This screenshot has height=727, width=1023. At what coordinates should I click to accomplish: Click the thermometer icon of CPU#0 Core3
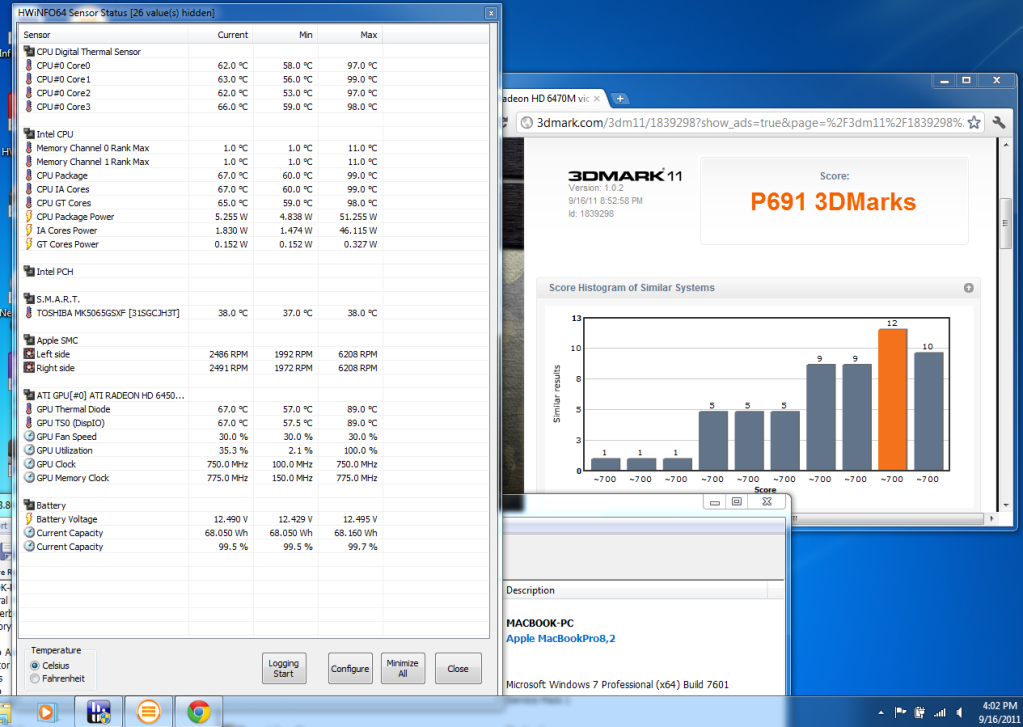point(29,106)
